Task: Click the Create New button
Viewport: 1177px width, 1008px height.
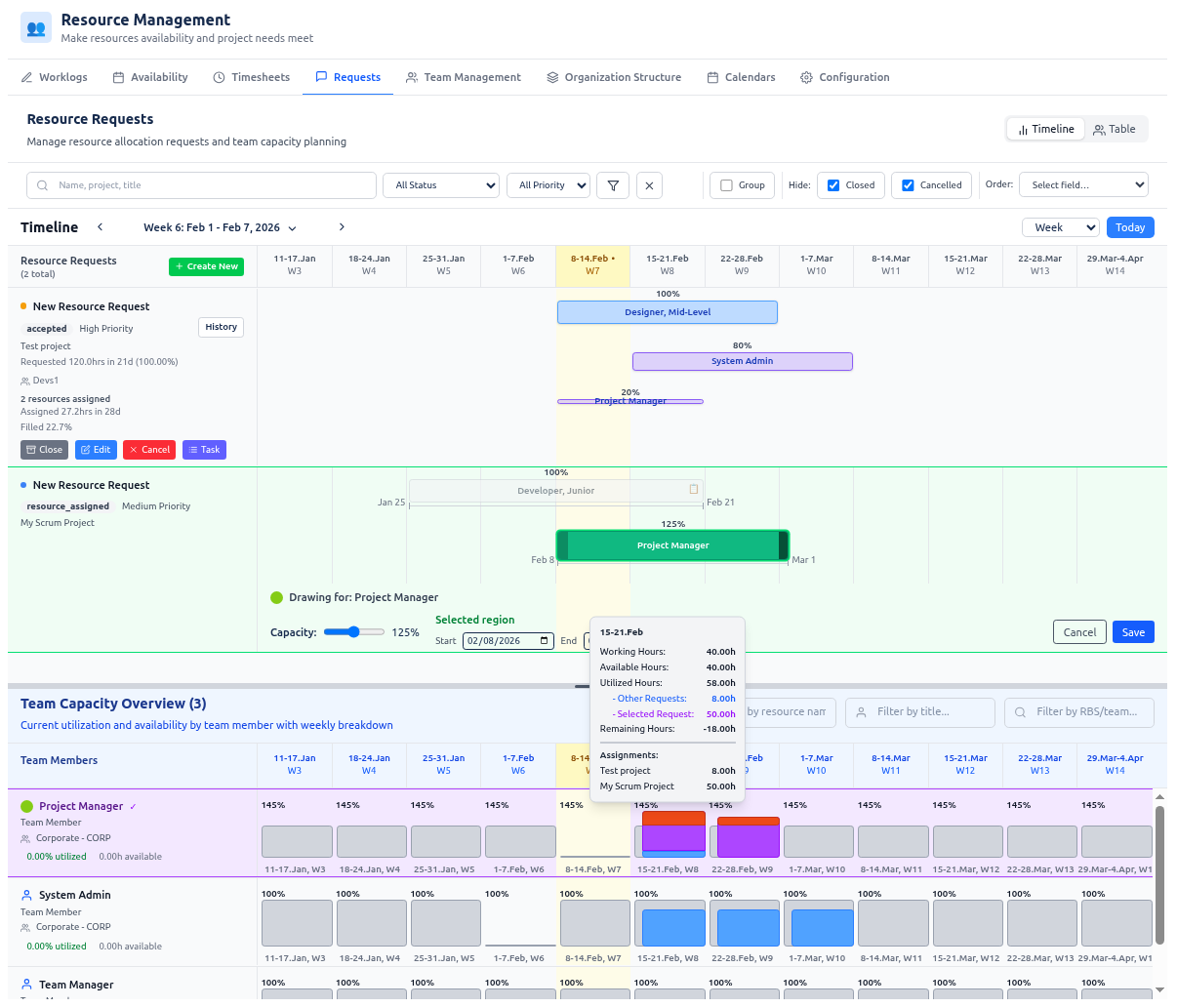Action: (x=206, y=265)
